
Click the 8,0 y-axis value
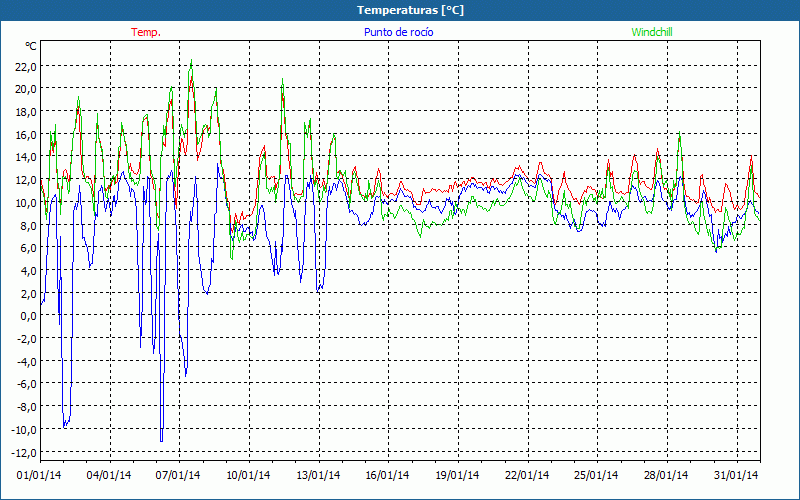(x=29, y=225)
